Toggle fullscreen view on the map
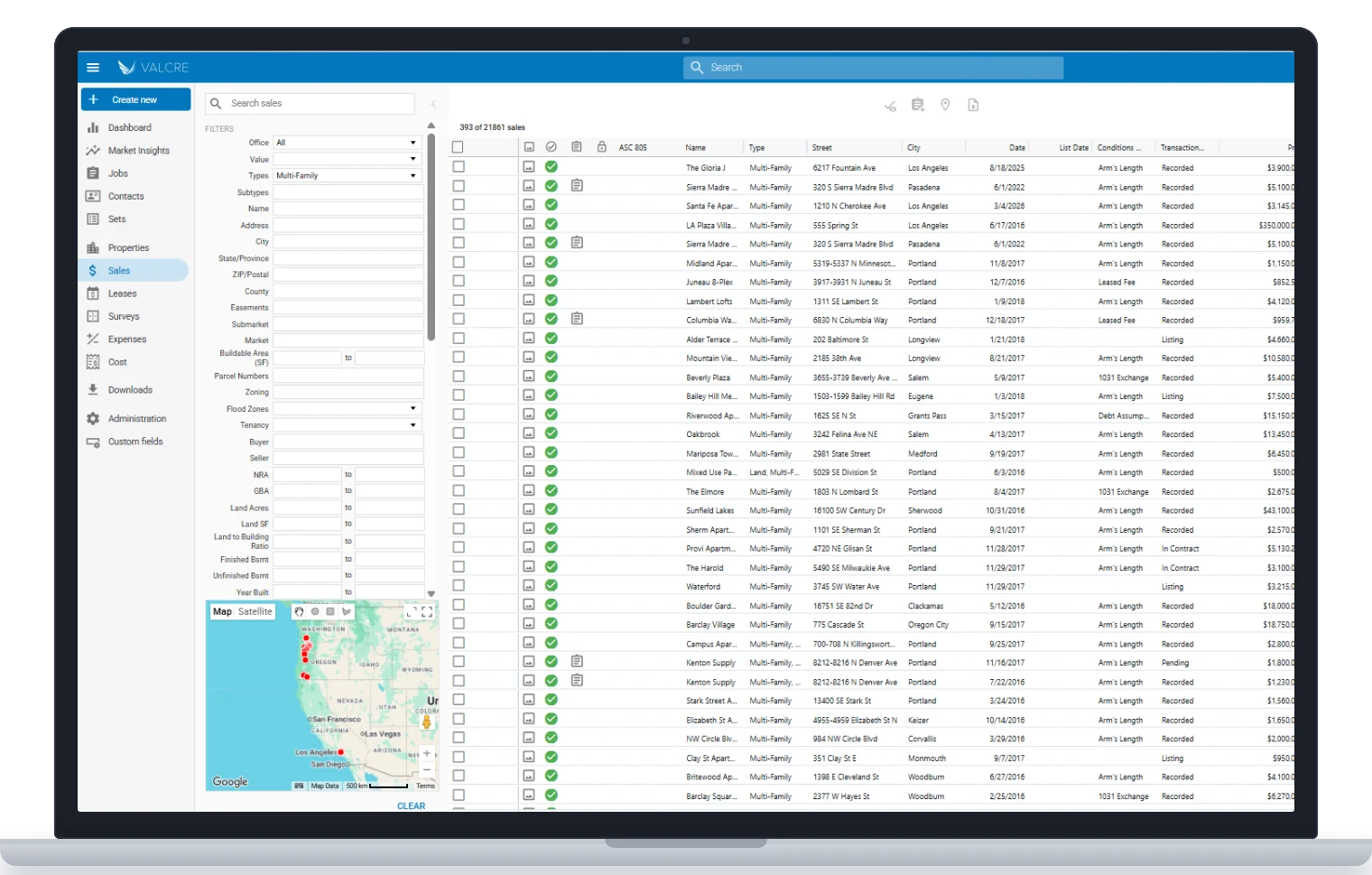The image size is (1372, 875). [x=427, y=611]
